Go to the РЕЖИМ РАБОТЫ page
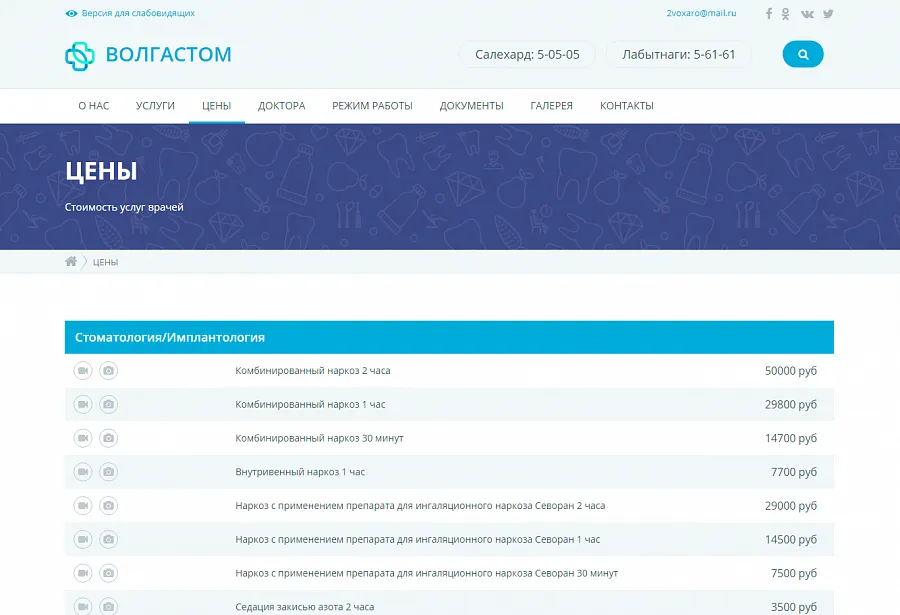Image resolution: width=900 pixels, height=615 pixels. tap(372, 106)
